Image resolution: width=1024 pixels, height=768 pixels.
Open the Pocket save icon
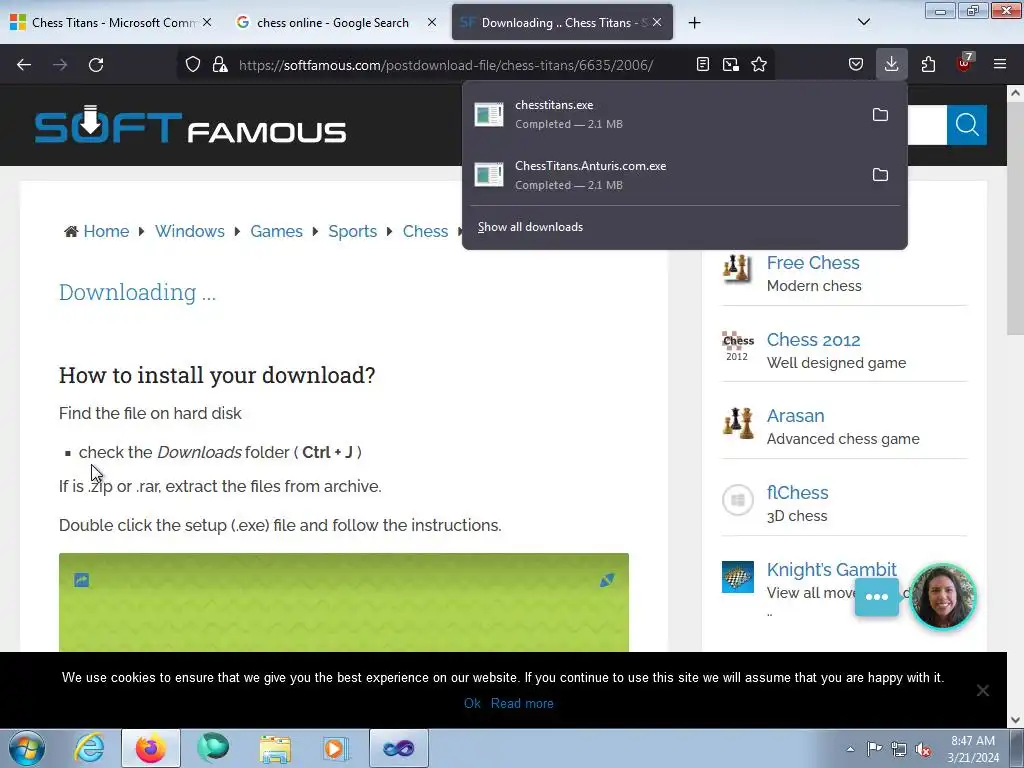click(856, 65)
